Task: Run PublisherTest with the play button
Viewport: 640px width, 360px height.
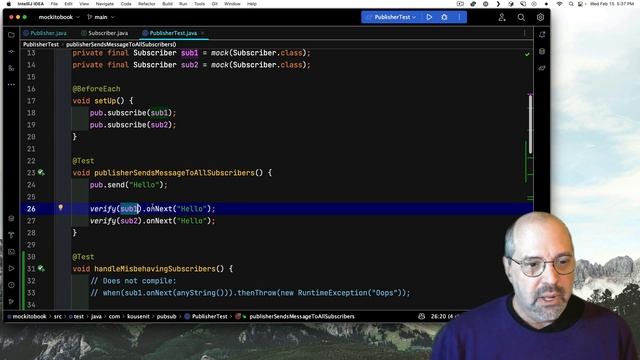Action: 429,17
